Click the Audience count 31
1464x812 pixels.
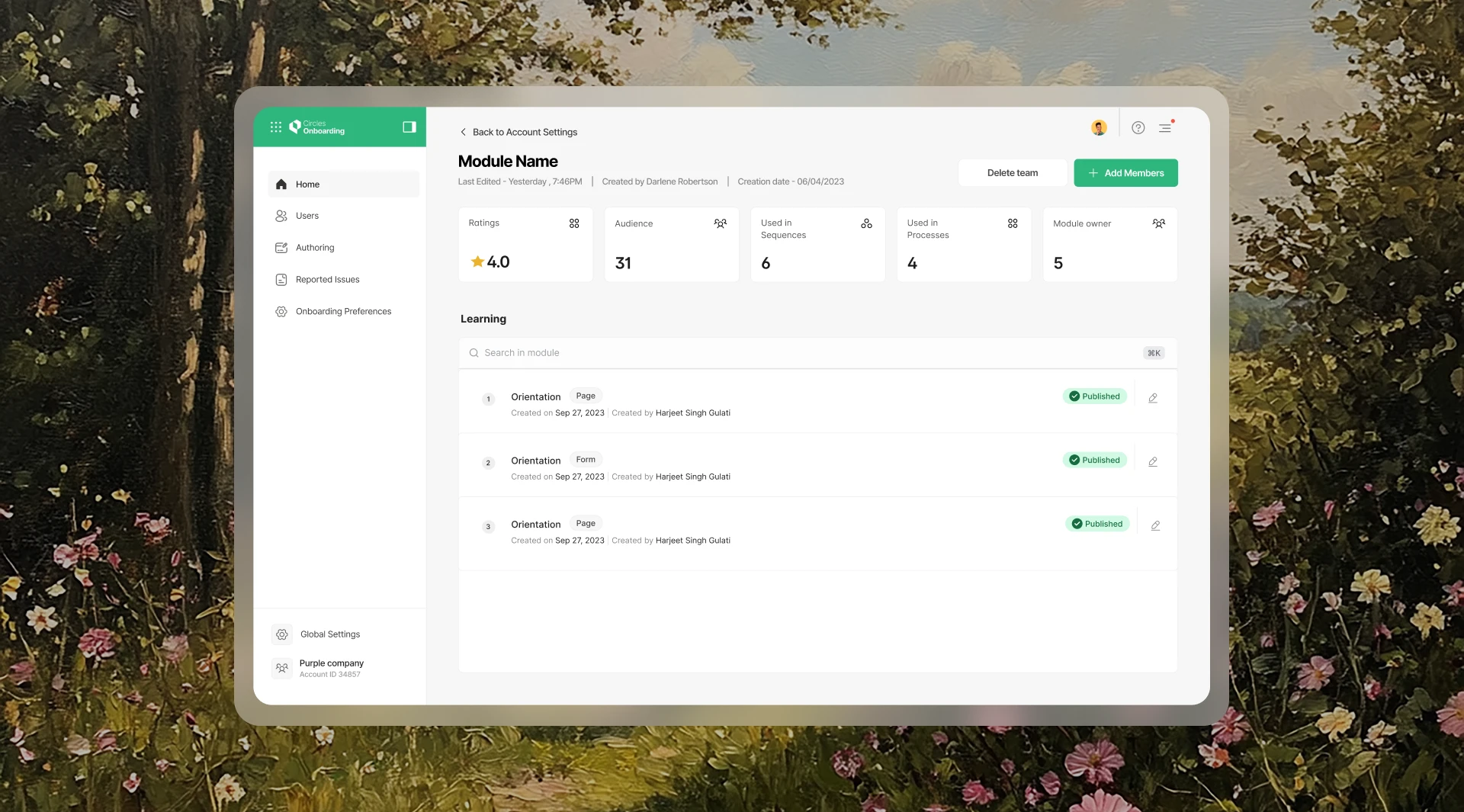623,263
